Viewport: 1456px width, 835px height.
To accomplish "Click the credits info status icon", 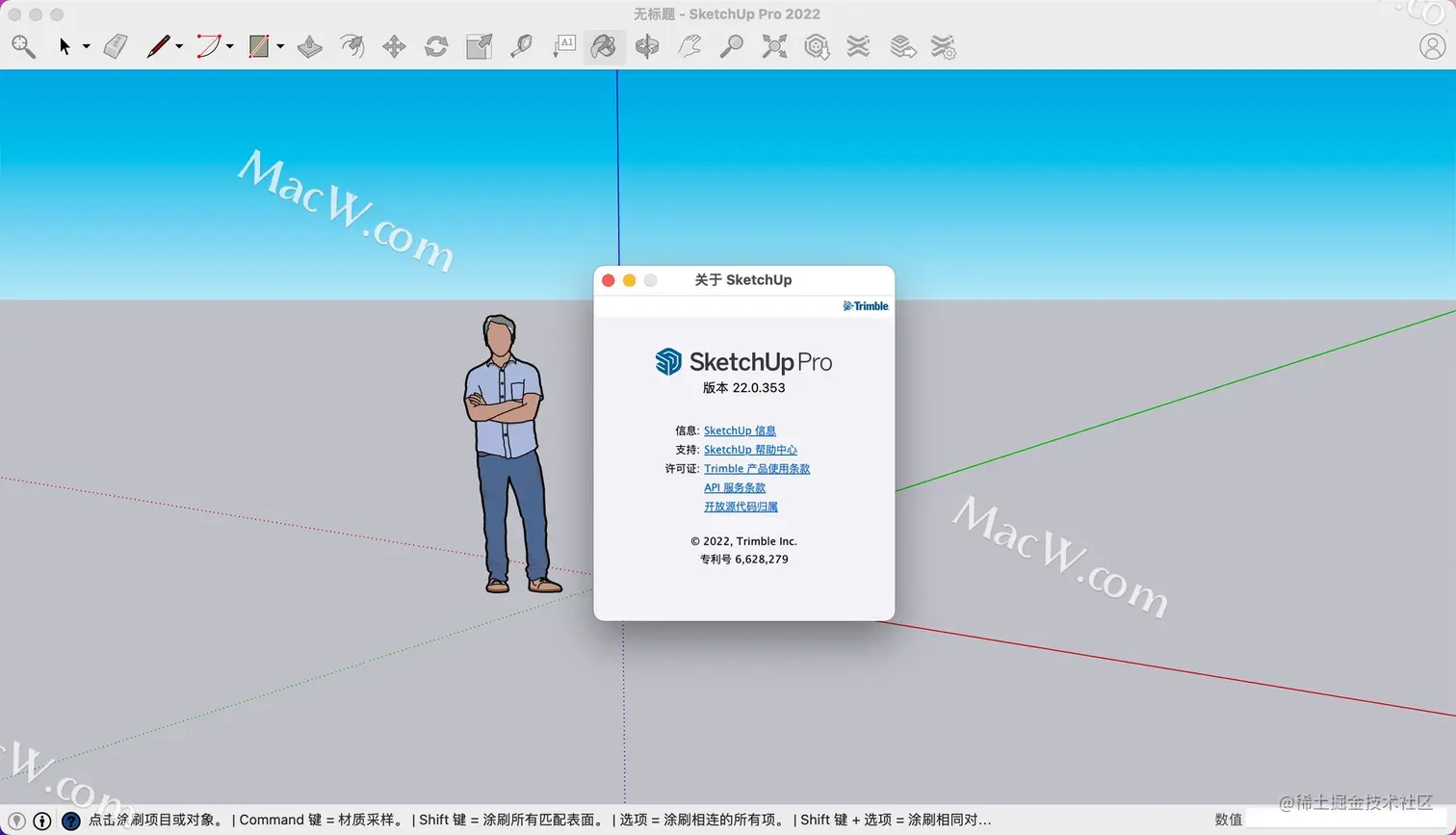I will pyautogui.click(x=42, y=821).
